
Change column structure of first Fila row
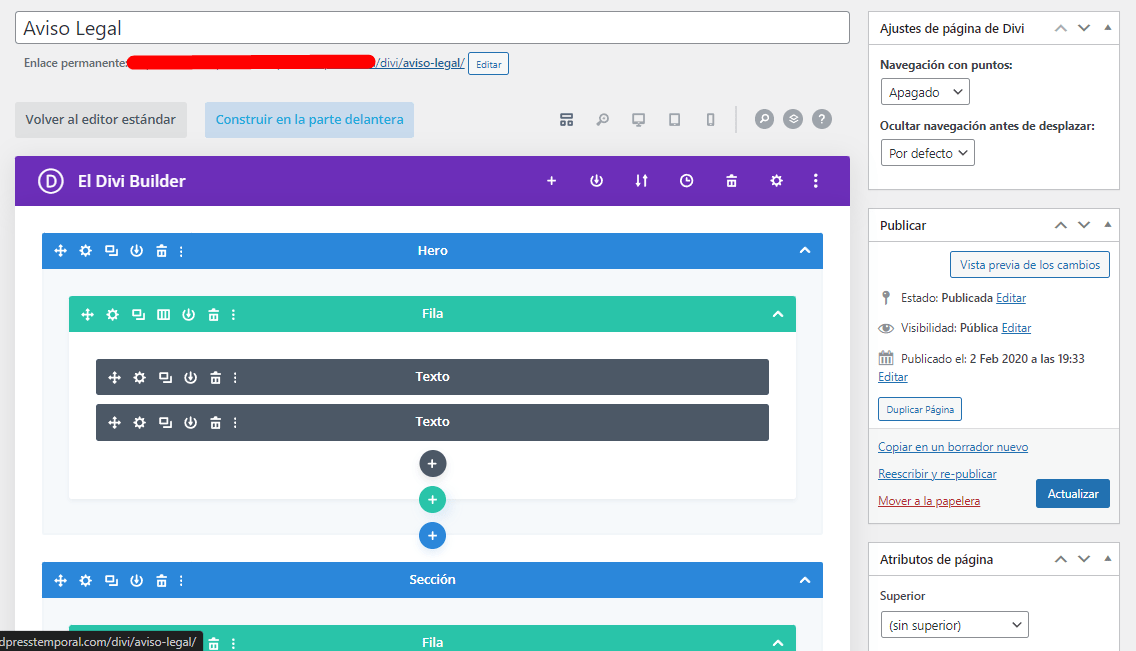pyautogui.click(x=164, y=314)
